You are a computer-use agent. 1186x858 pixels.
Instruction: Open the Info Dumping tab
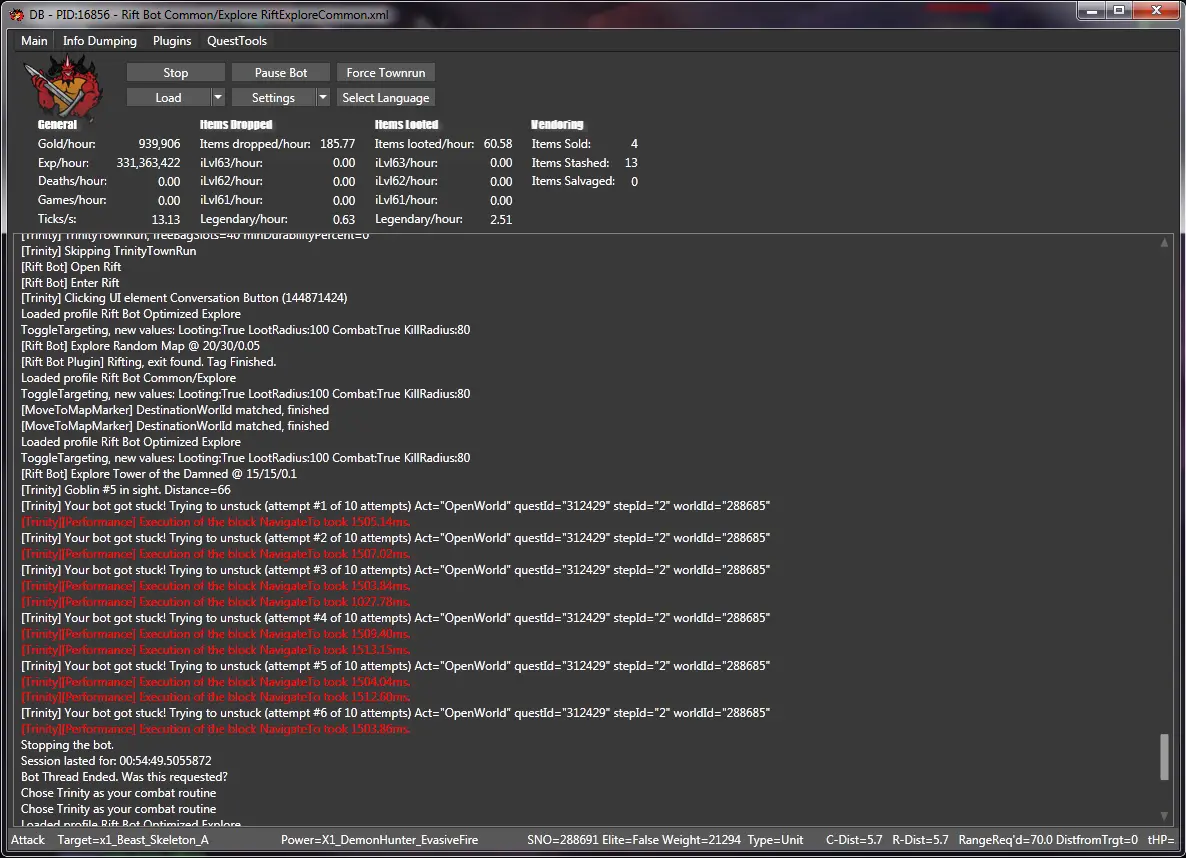[99, 41]
